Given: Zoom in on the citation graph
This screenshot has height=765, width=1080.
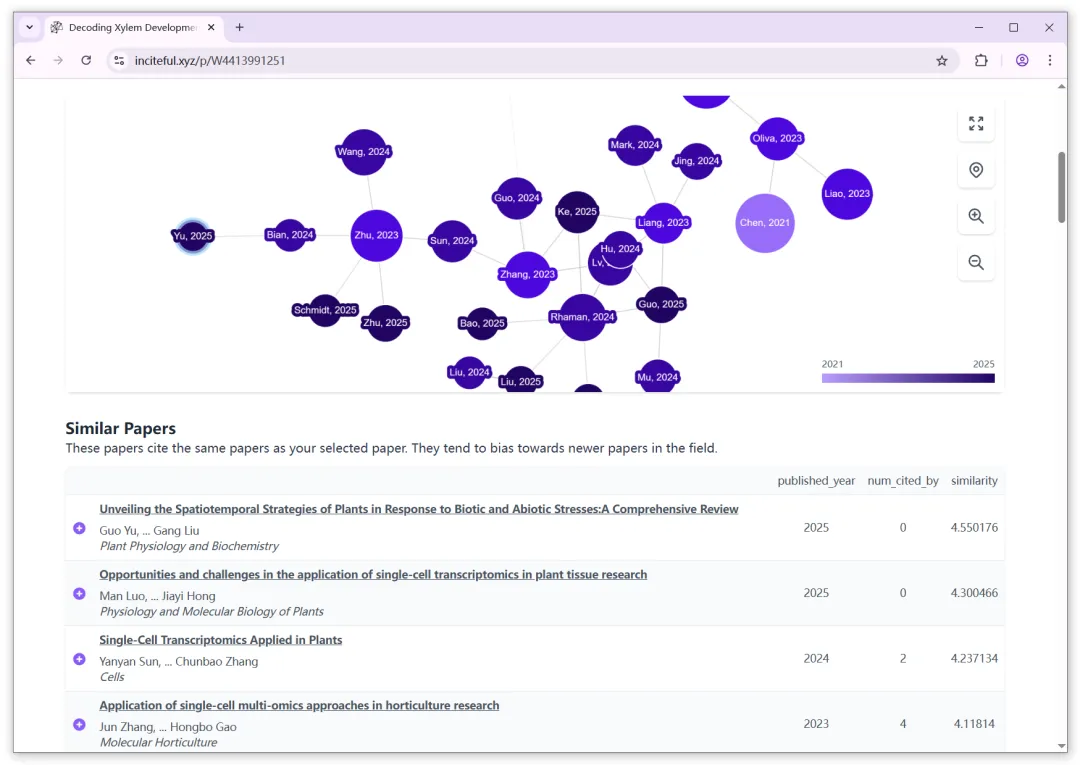Looking at the screenshot, I should coord(975,216).
